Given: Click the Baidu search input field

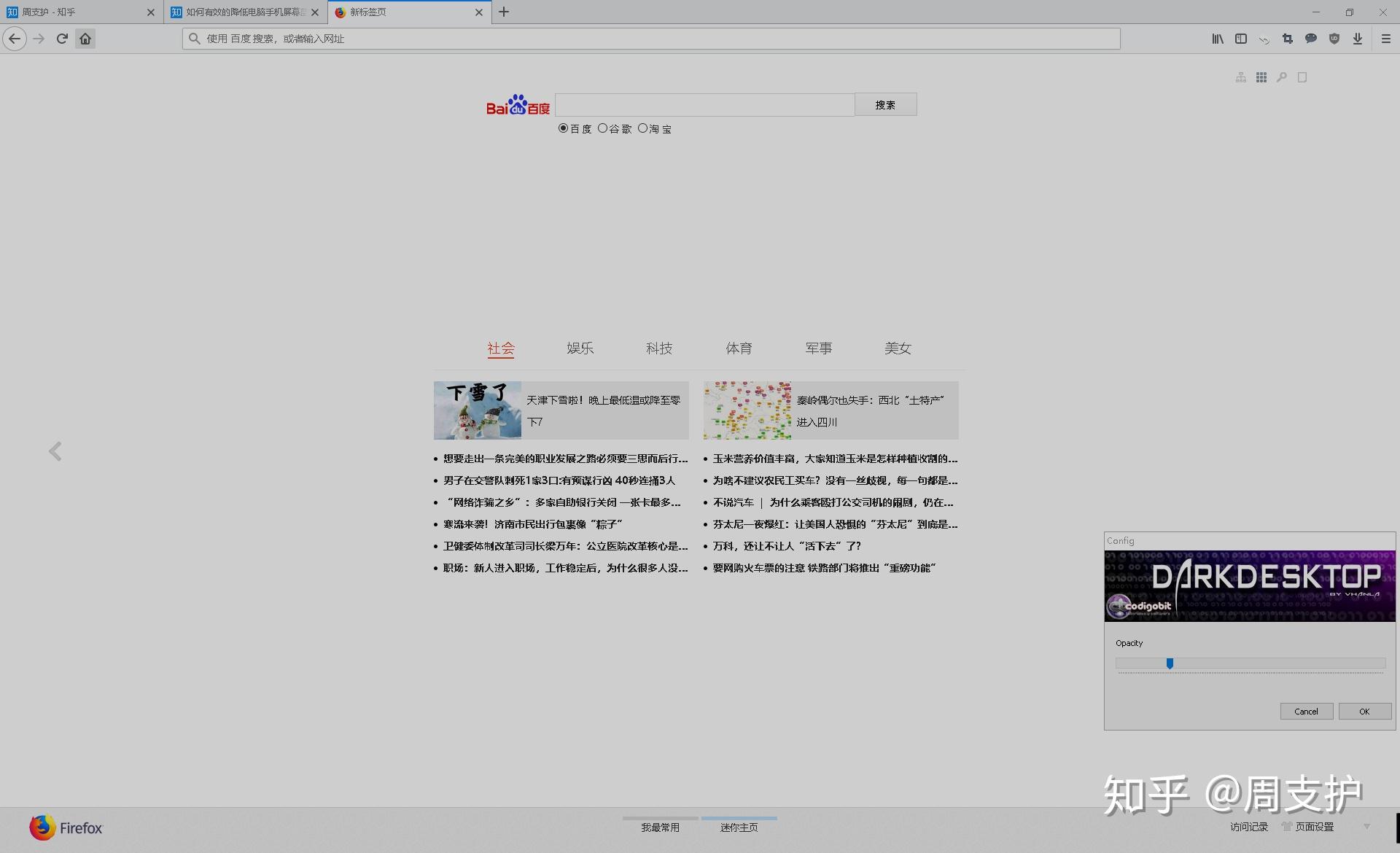Looking at the screenshot, I should (704, 105).
